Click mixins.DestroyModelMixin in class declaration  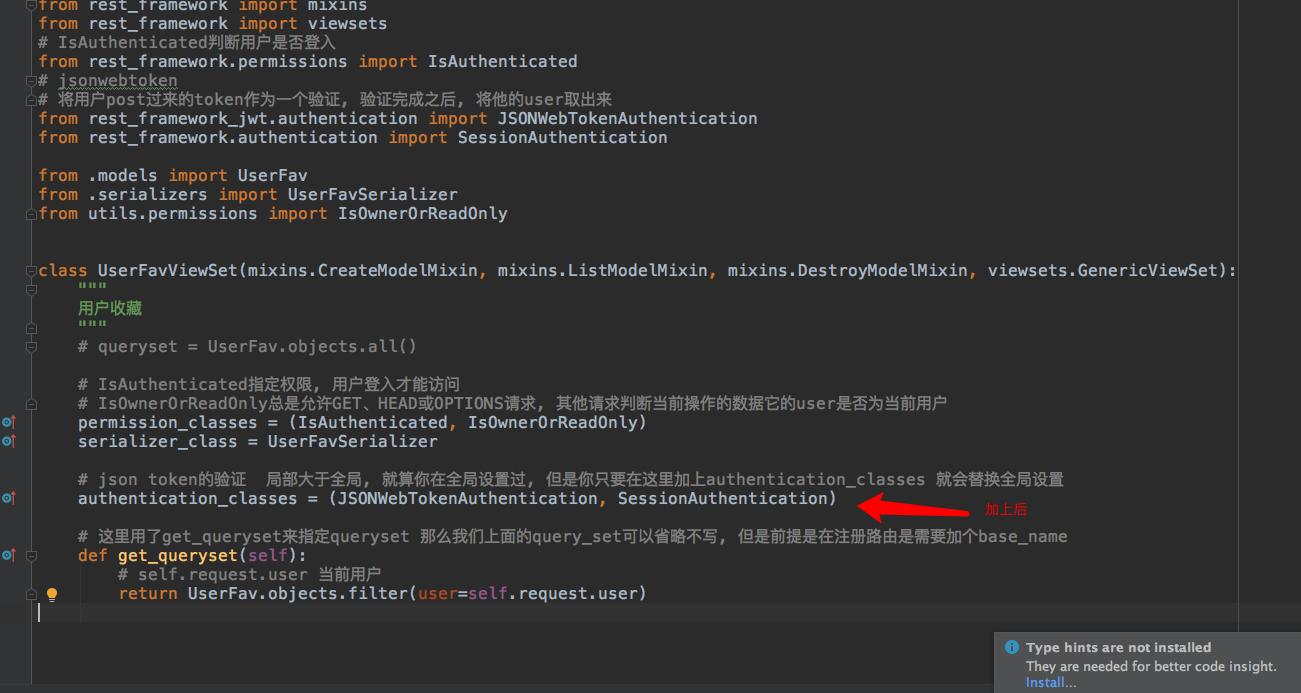pyautogui.click(x=847, y=270)
